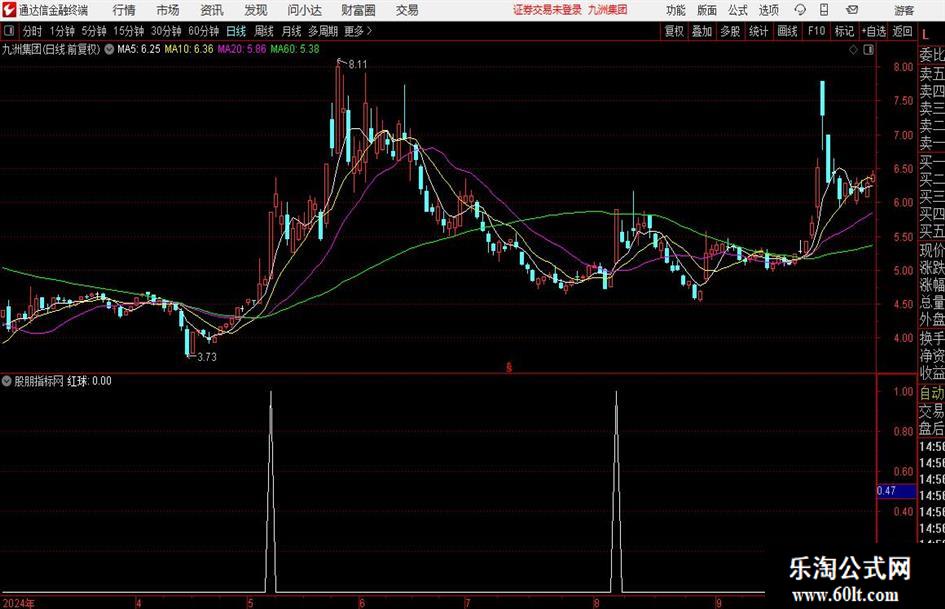Click the MA20: 5.86 indicator label
Image resolution: width=945 pixels, height=609 pixels.
[x=241, y=49]
